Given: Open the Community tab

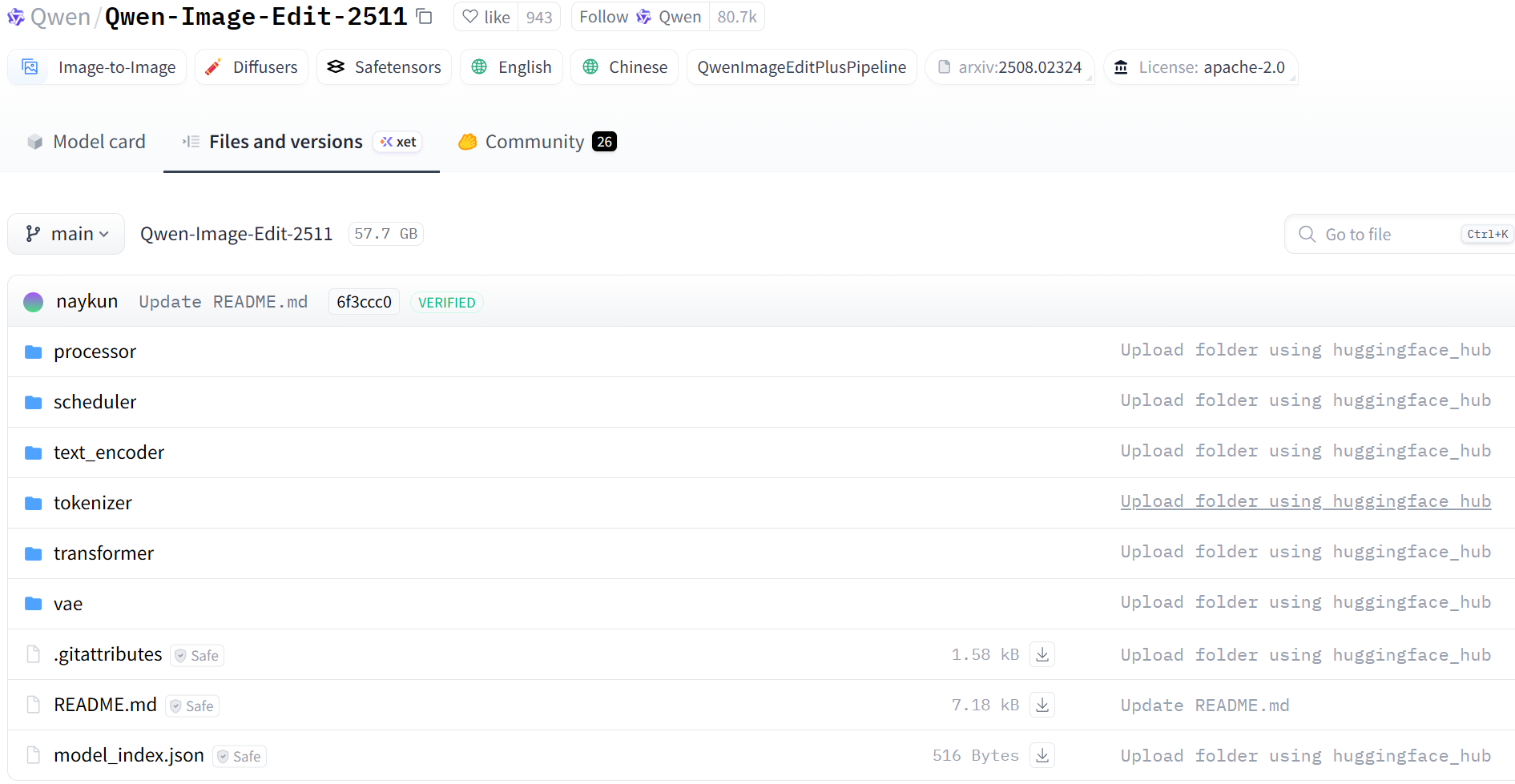Looking at the screenshot, I should tap(537, 142).
